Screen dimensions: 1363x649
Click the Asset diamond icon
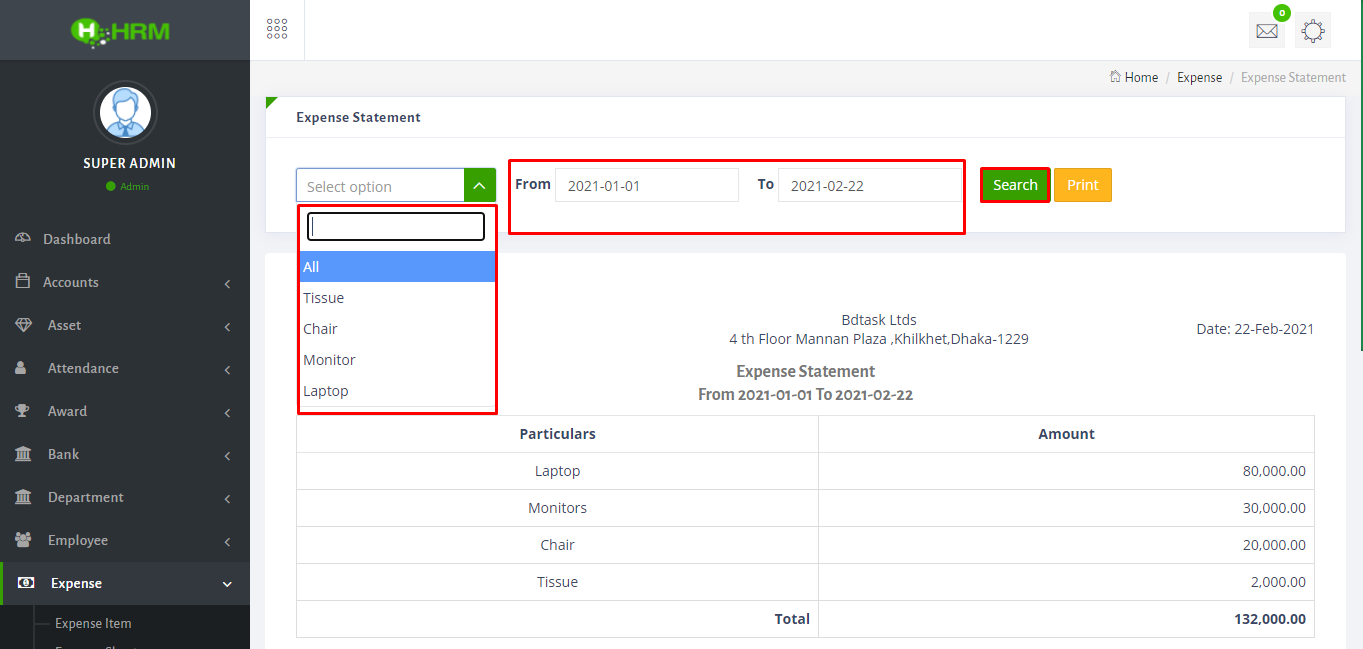click(x=23, y=325)
